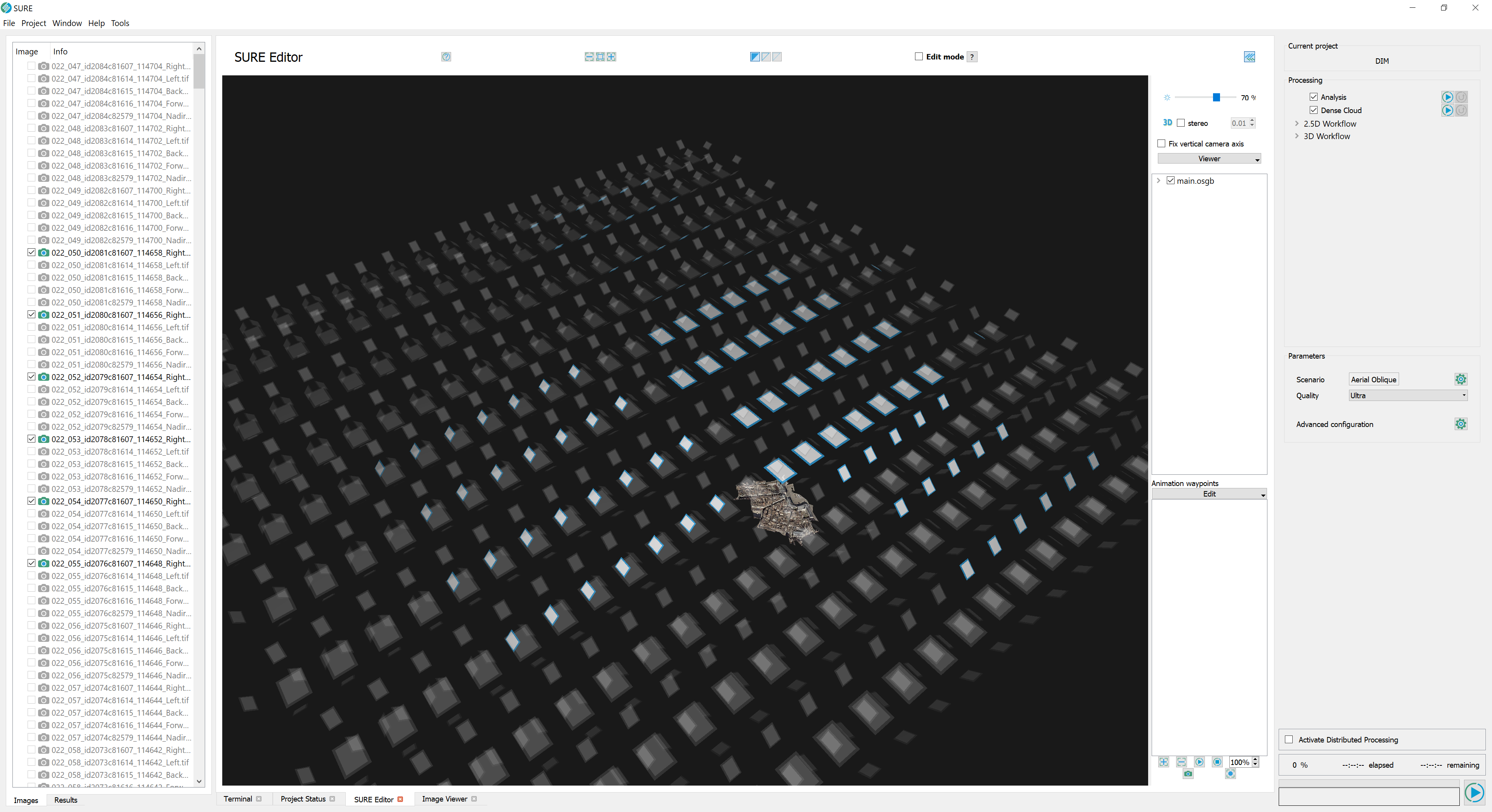Run Analysis step play icon
The image size is (1492, 812).
click(1447, 97)
